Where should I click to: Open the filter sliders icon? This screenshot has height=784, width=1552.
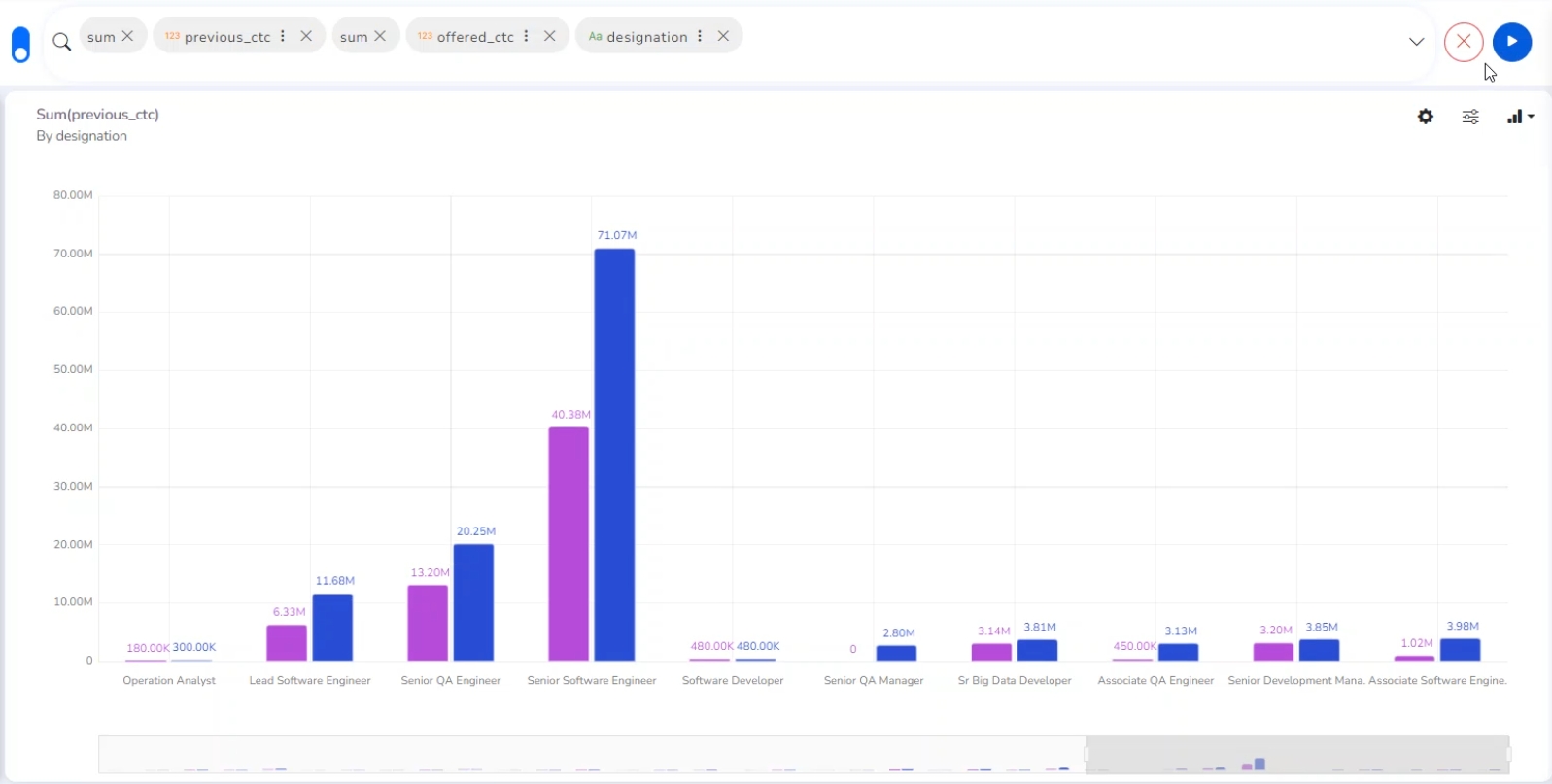1470,117
